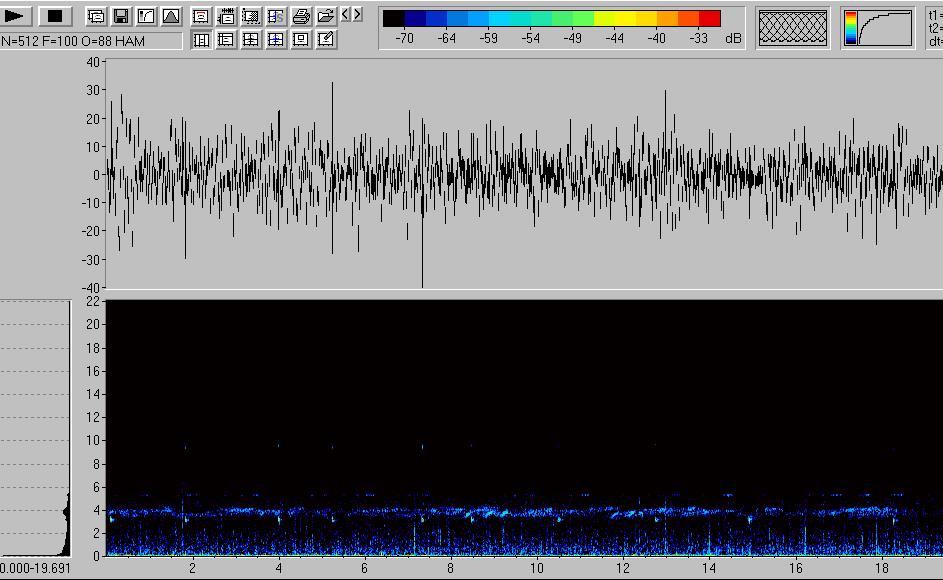Toggle the pencil edit label mode button

(325, 39)
